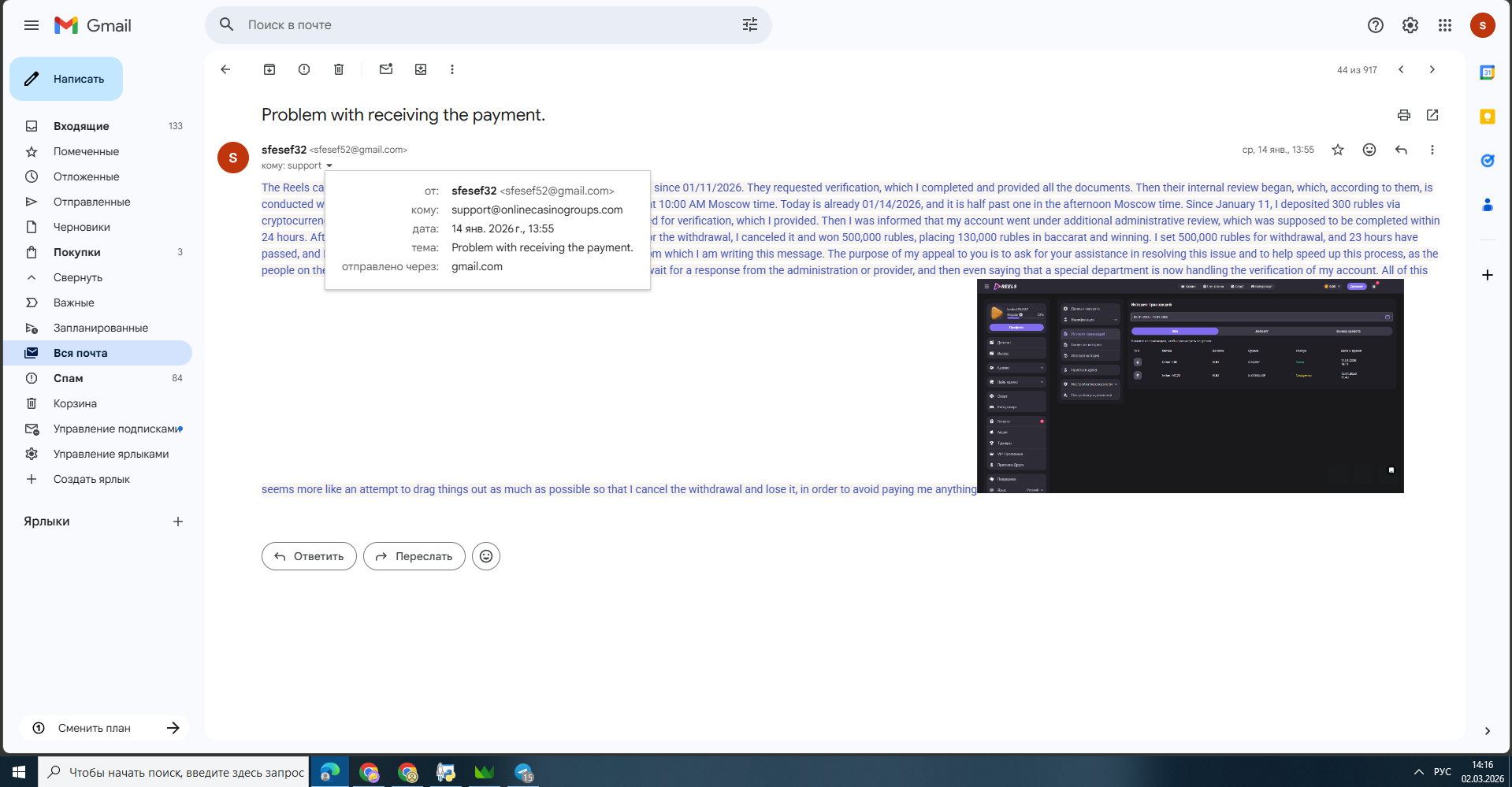Mark the message as unread
This screenshot has width=1512, height=787.
pyautogui.click(x=386, y=69)
